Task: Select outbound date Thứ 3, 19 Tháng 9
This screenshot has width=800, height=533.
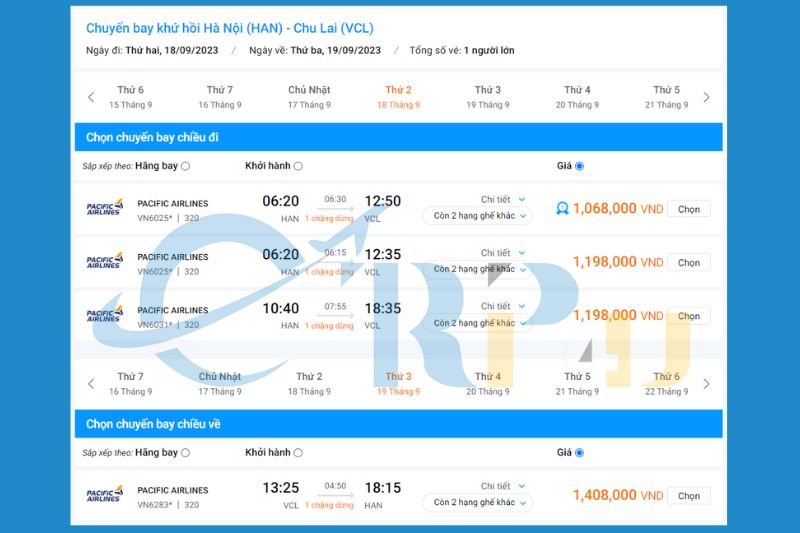Action: click(488, 97)
